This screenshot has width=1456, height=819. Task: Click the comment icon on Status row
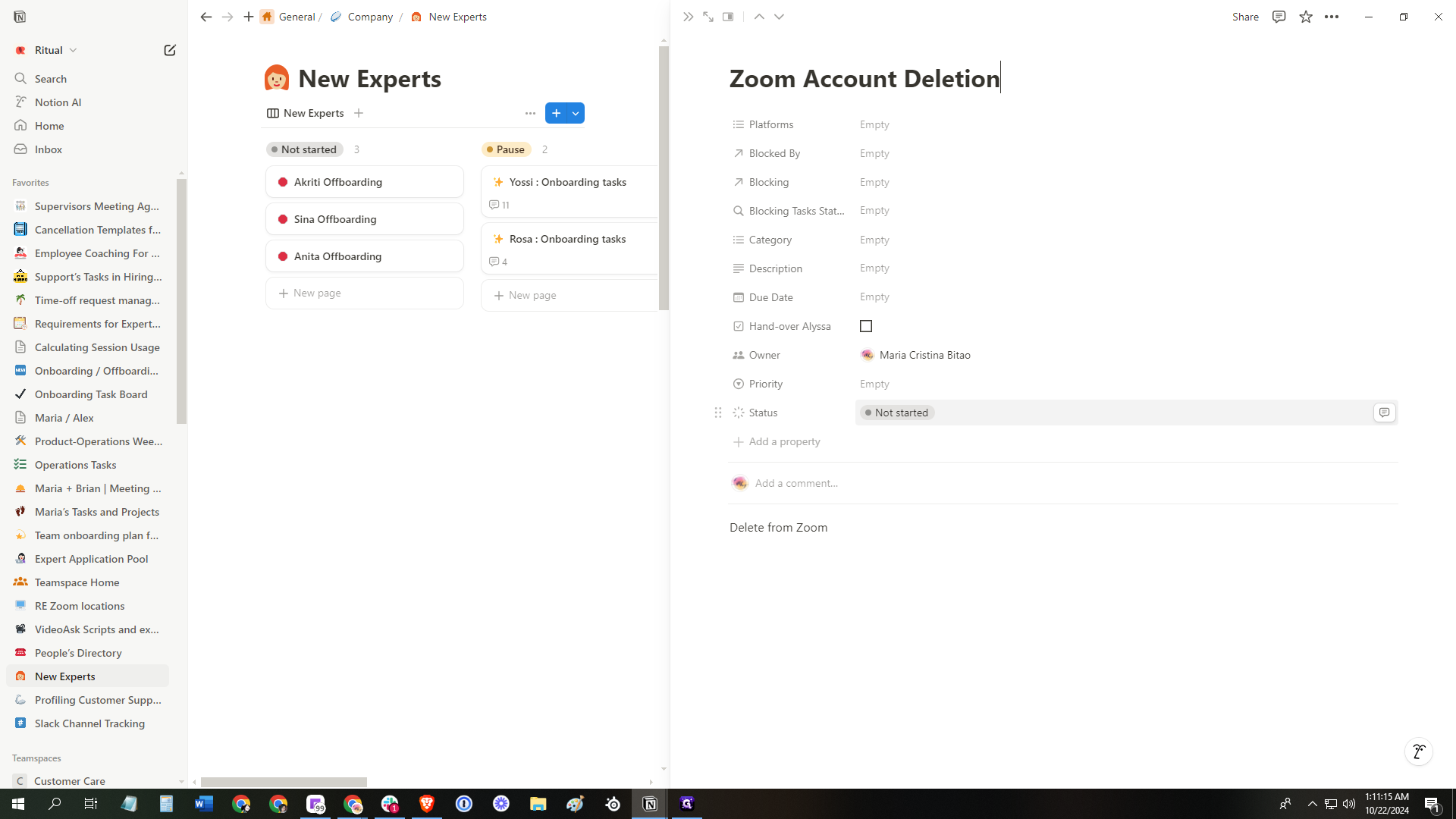(1384, 413)
